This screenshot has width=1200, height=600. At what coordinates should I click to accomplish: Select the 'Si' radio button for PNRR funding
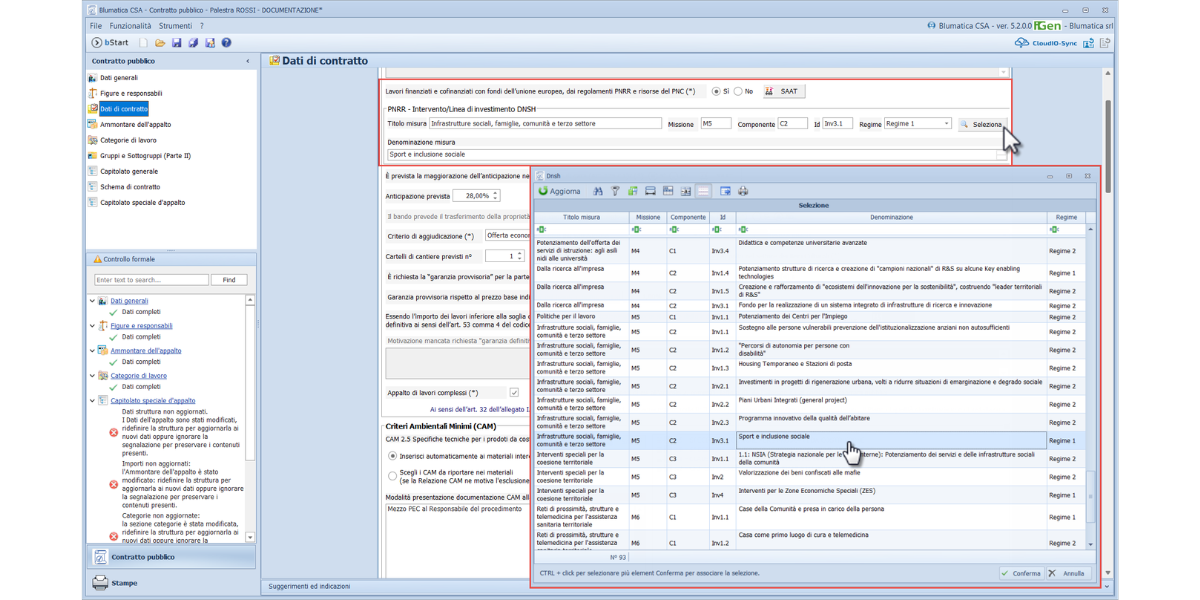pos(716,91)
